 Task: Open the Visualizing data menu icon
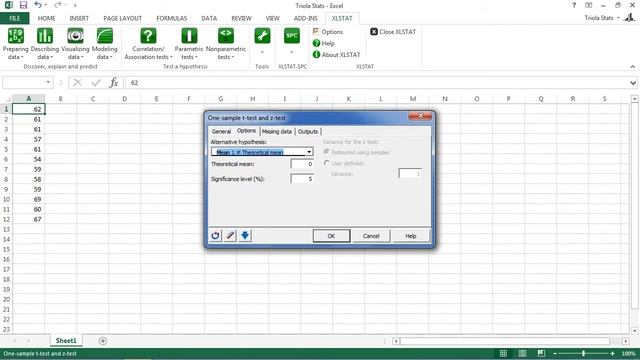[75, 36]
